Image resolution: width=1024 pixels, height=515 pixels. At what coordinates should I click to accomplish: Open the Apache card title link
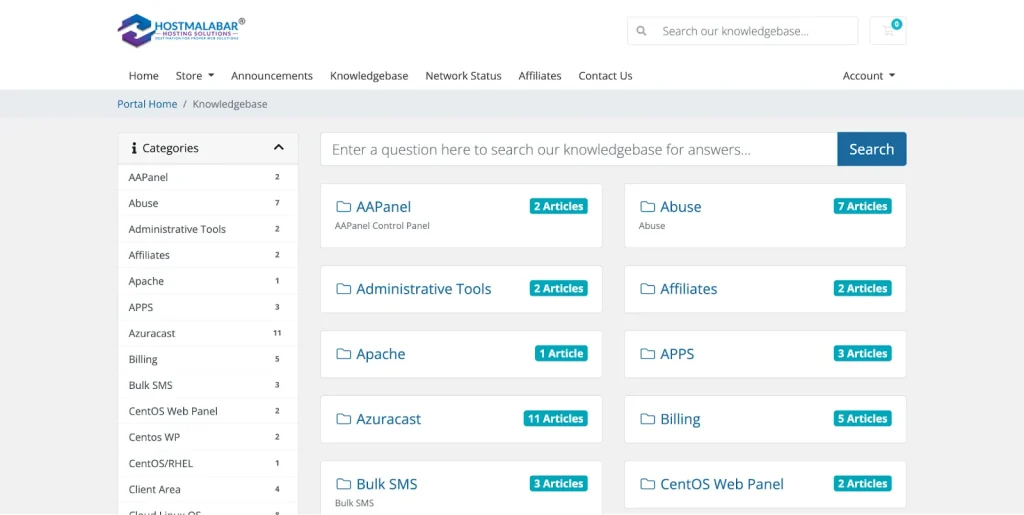pos(381,354)
